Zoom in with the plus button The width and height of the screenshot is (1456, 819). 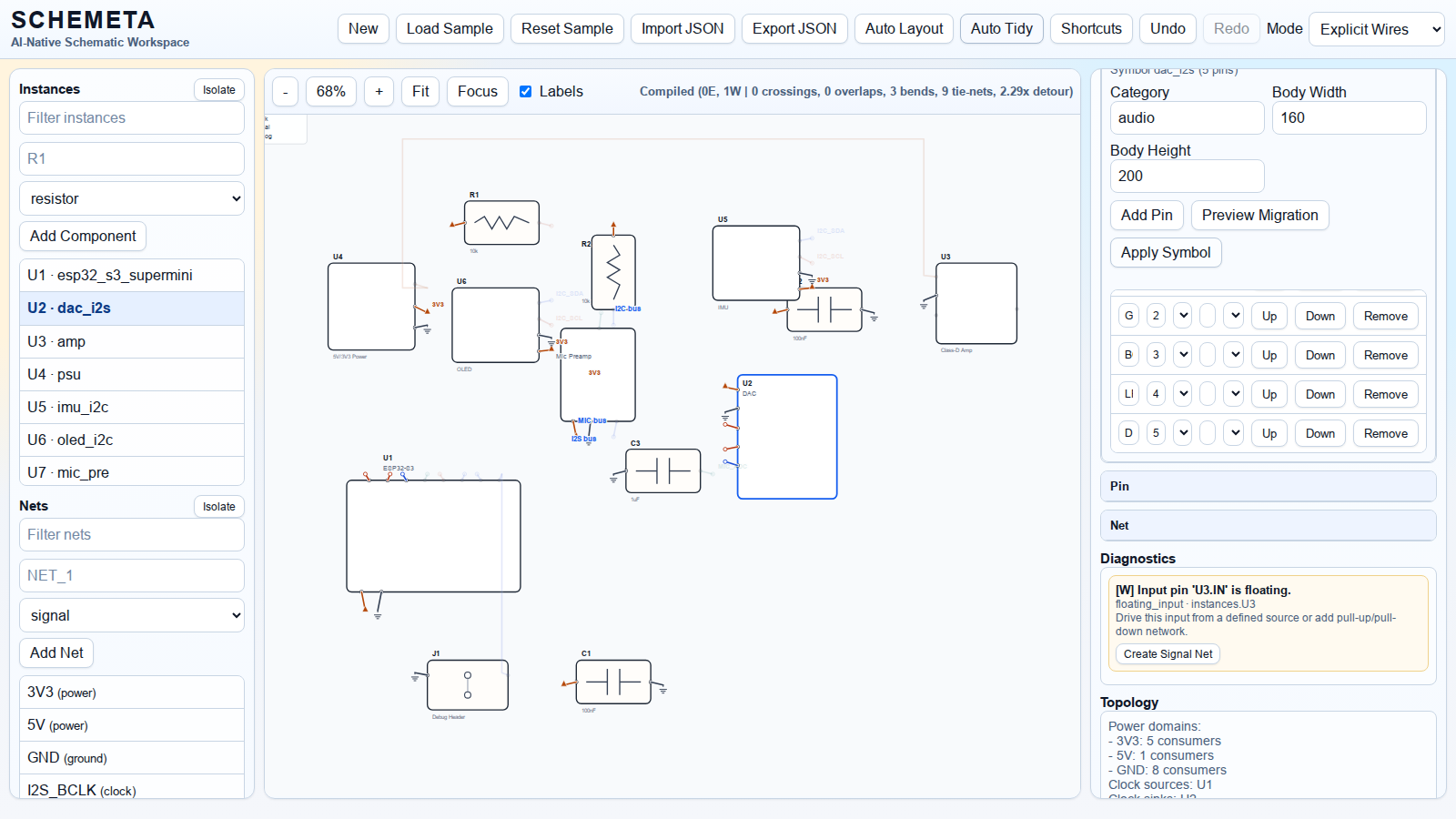pyautogui.click(x=379, y=92)
